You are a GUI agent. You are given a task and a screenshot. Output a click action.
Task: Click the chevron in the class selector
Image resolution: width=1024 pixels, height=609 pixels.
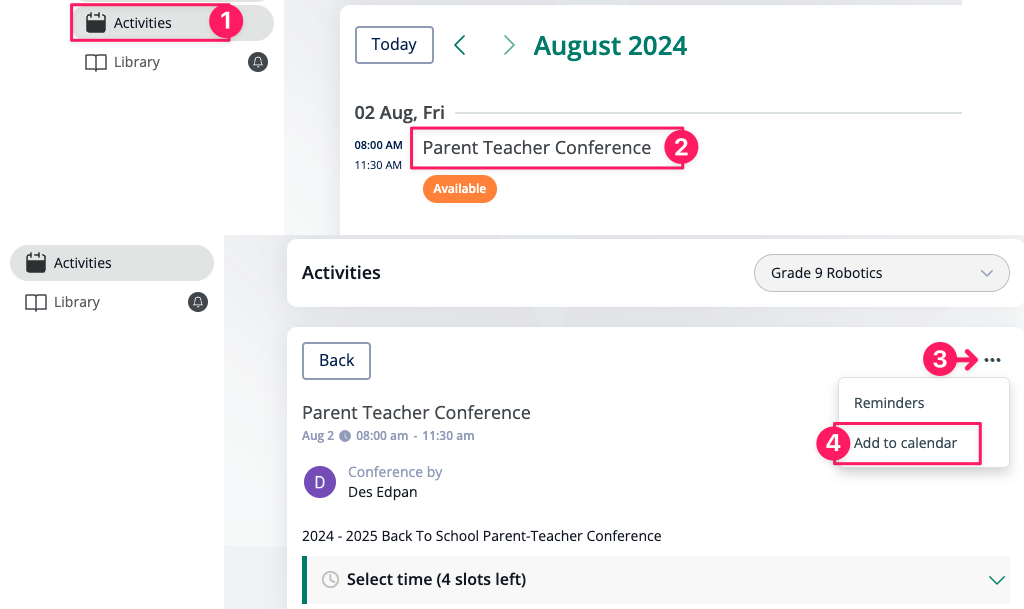coord(987,273)
